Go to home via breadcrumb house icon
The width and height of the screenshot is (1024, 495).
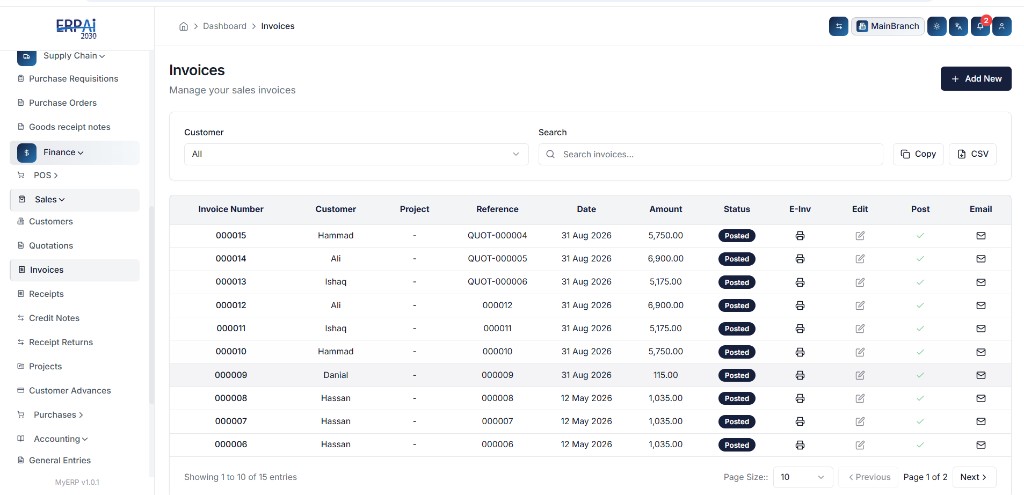coord(184,26)
